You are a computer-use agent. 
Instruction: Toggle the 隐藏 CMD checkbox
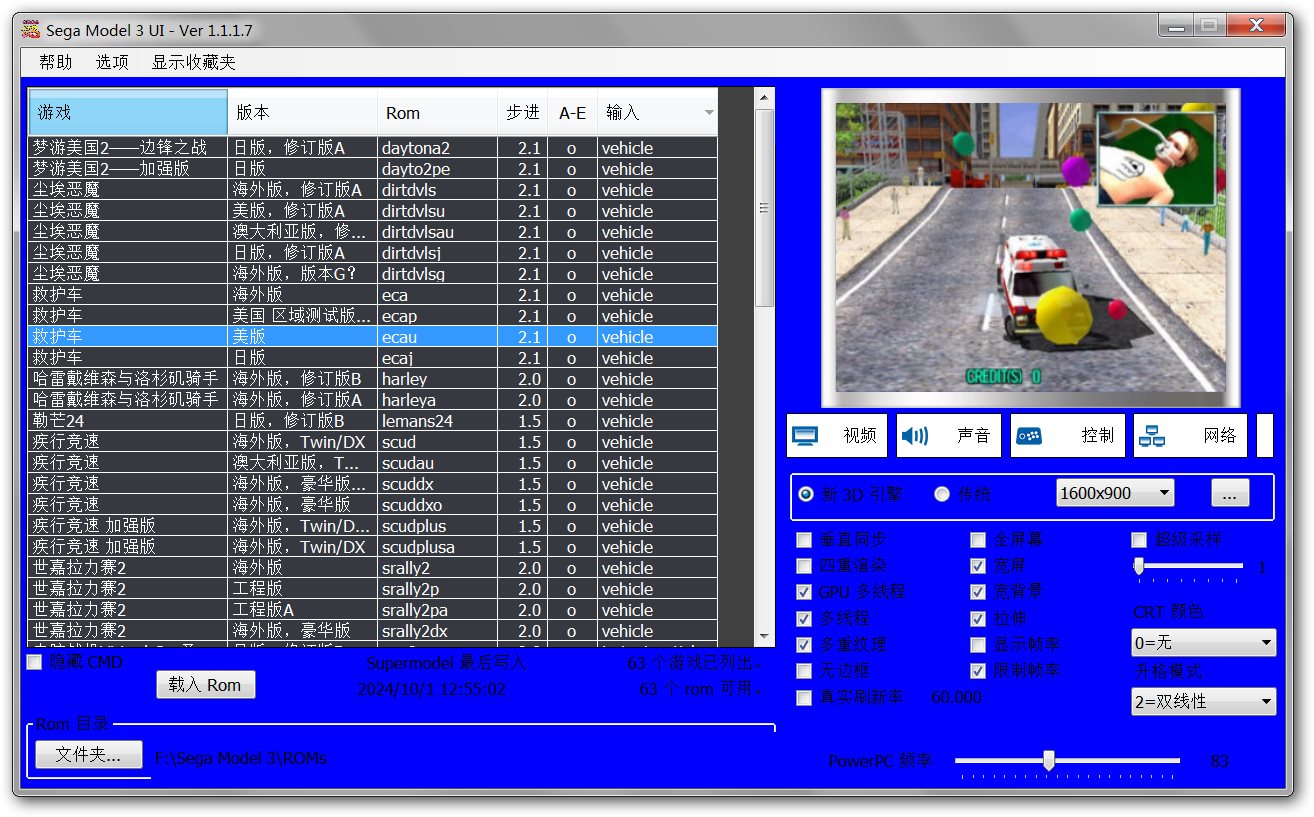tap(35, 662)
